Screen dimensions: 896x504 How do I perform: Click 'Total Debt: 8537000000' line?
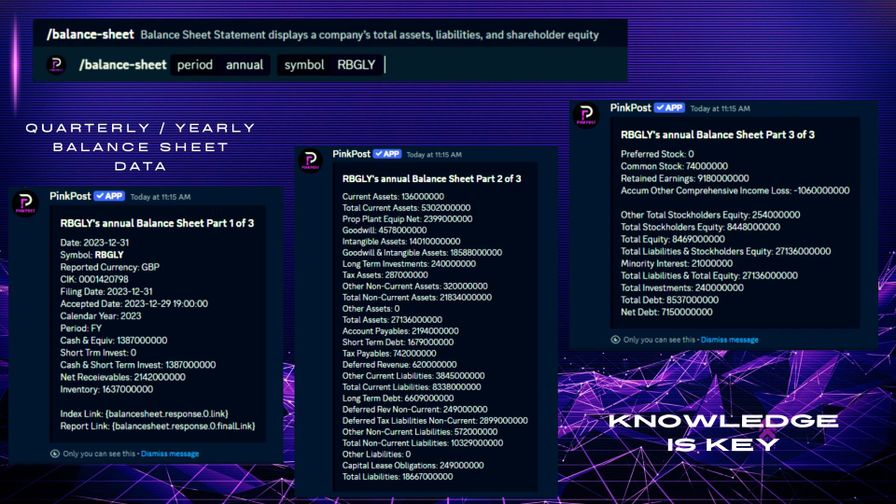(x=670, y=300)
